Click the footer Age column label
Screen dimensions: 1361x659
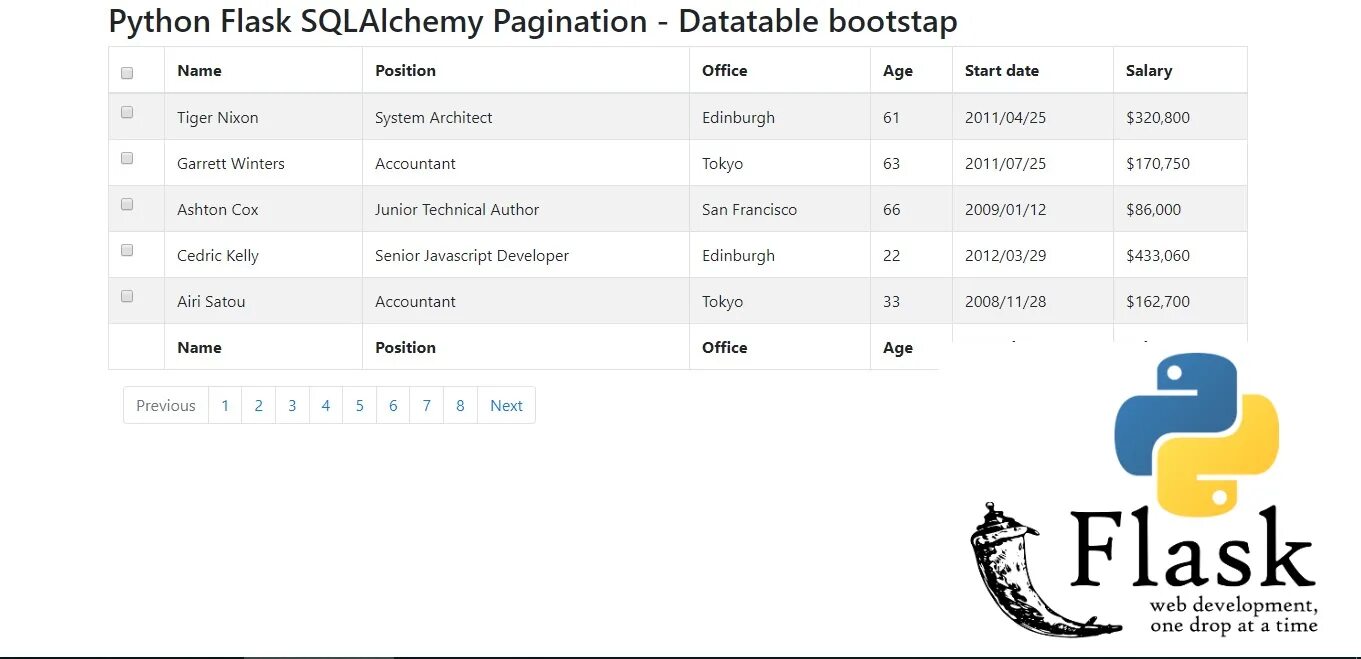[x=898, y=348]
